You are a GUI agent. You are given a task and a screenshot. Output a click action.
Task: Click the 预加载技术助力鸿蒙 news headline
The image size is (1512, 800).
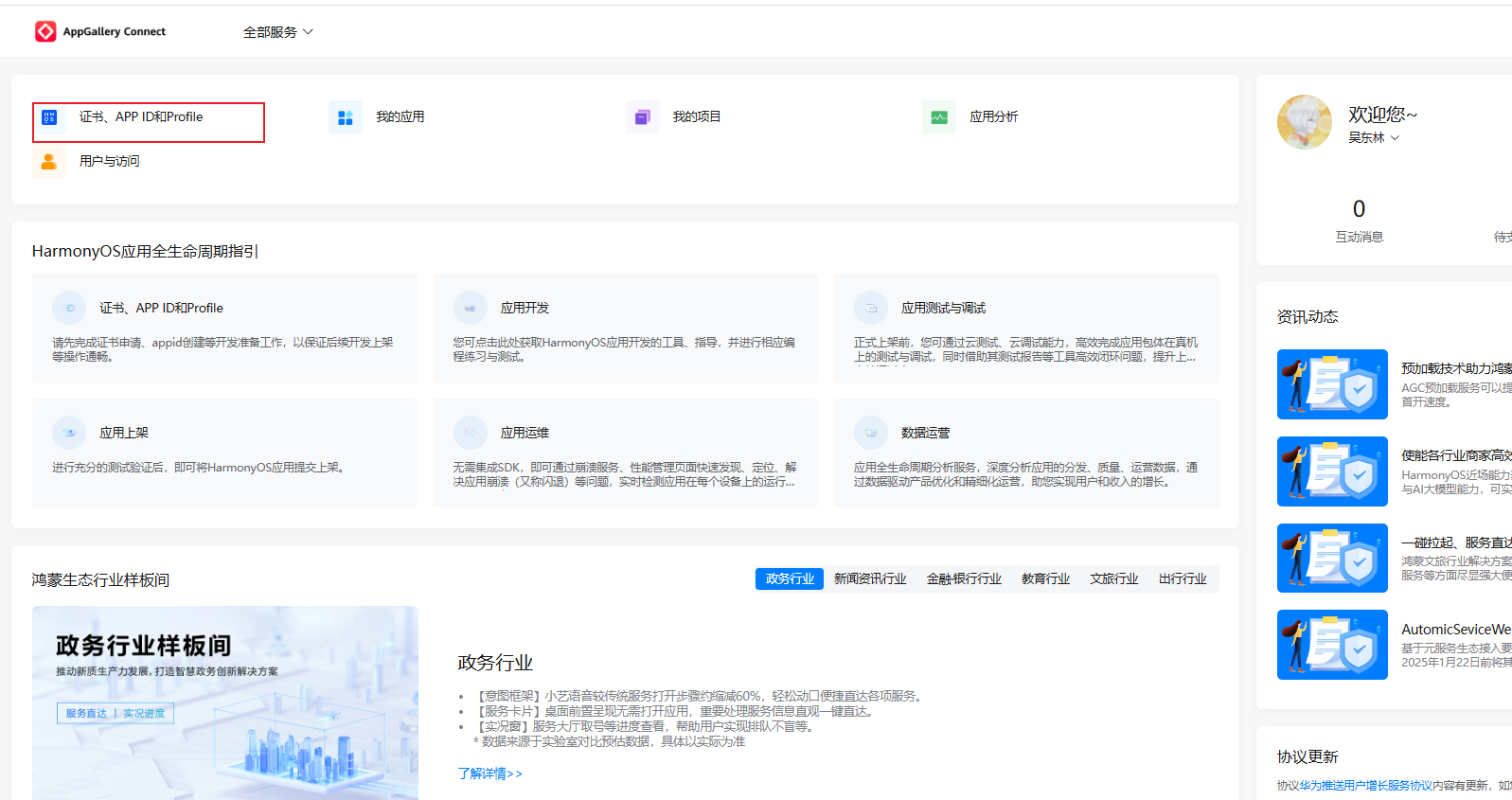pos(1456,368)
